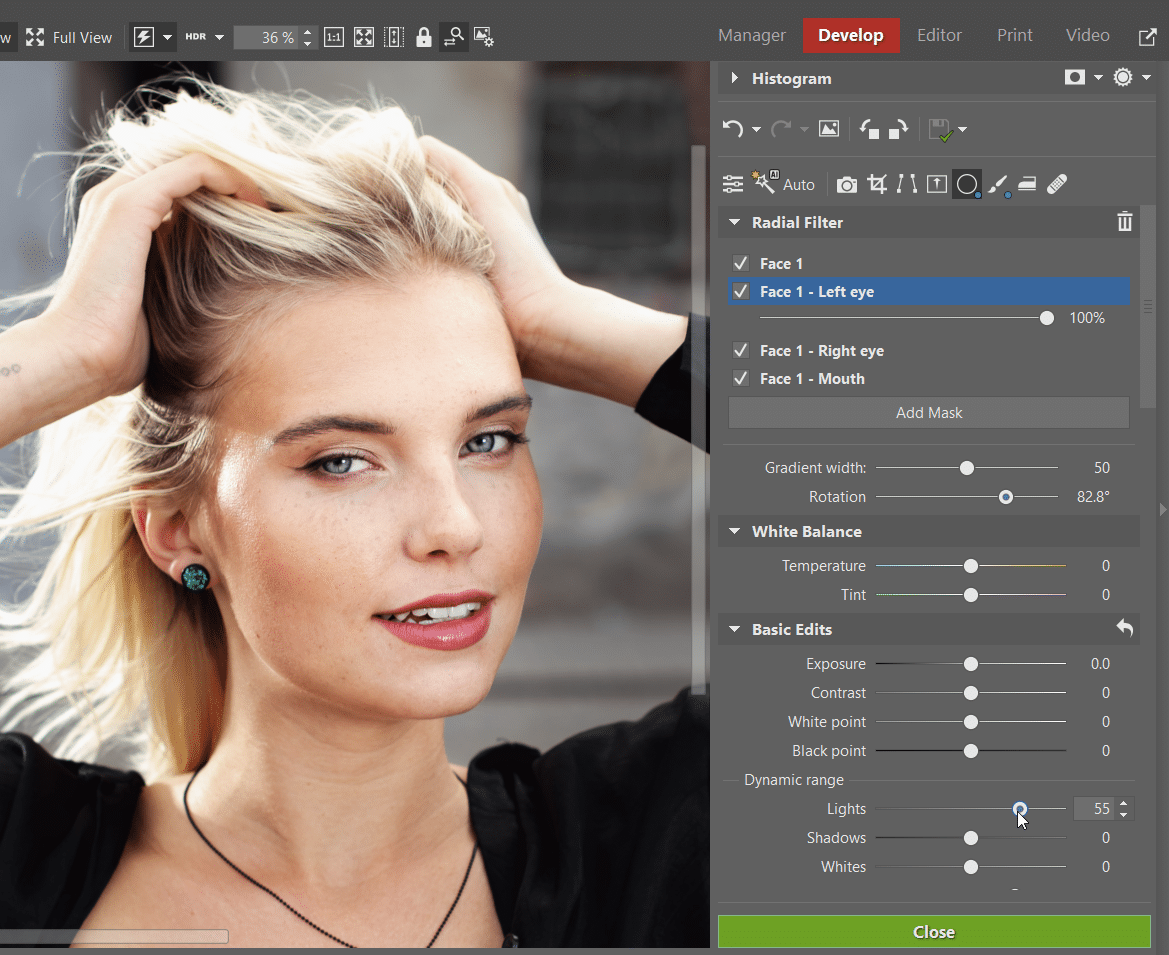Switch to the Manager module
Image resolution: width=1169 pixels, height=955 pixels.
(x=751, y=35)
